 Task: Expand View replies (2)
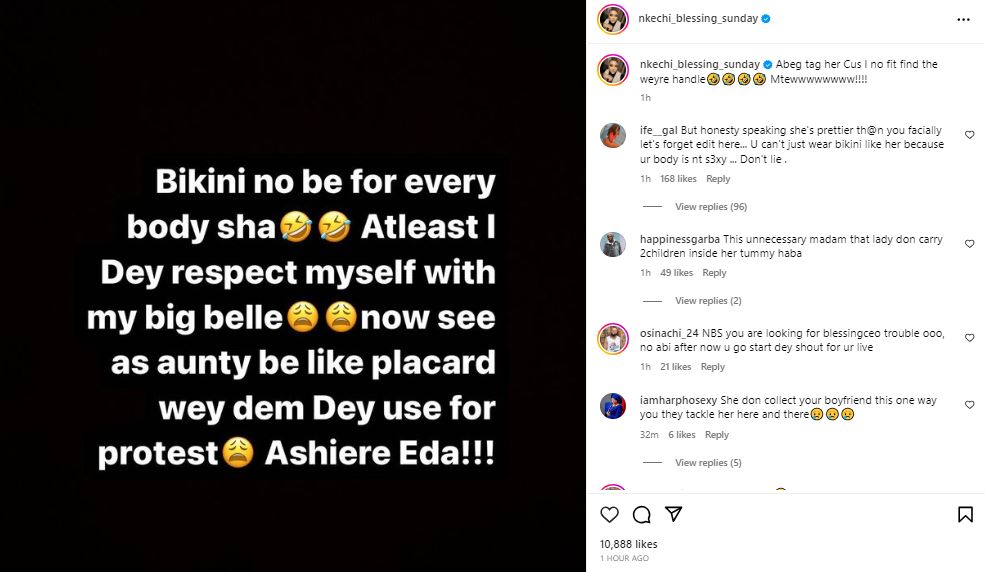pyautogui.click(x=708, y=301)
